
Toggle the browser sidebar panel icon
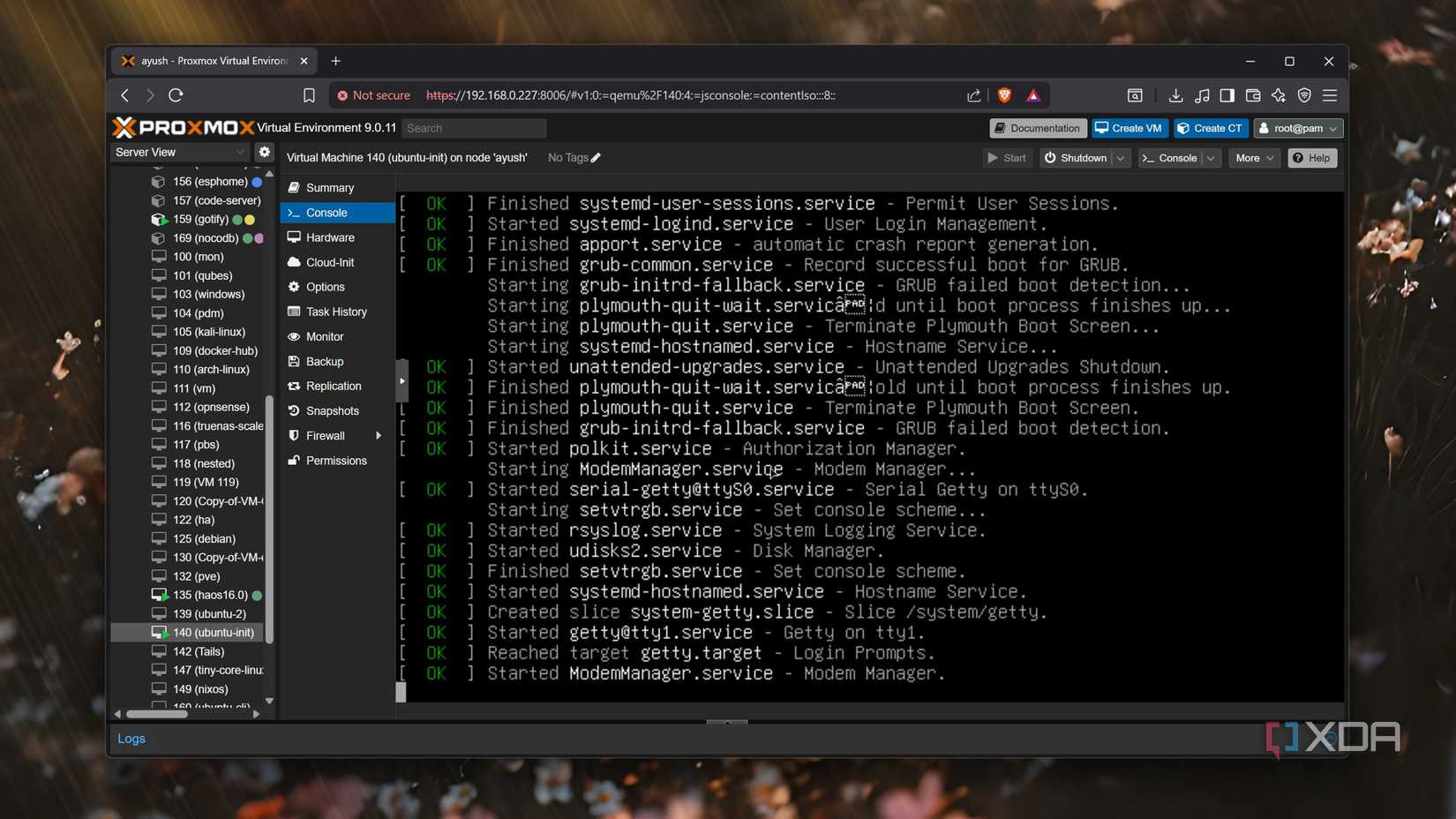1227,95
